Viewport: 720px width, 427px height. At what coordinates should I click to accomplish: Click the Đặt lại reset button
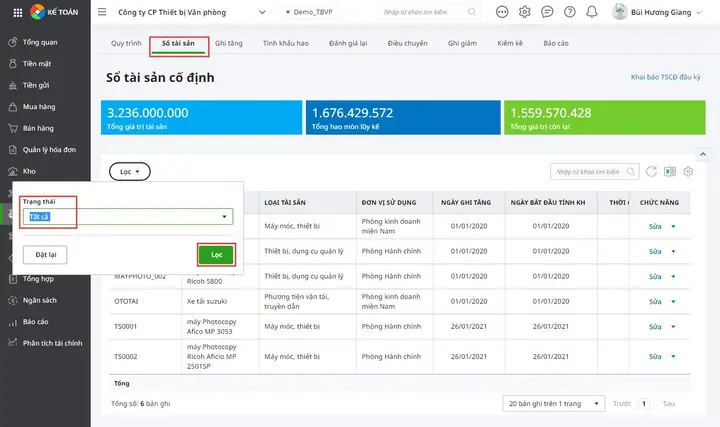45,255
